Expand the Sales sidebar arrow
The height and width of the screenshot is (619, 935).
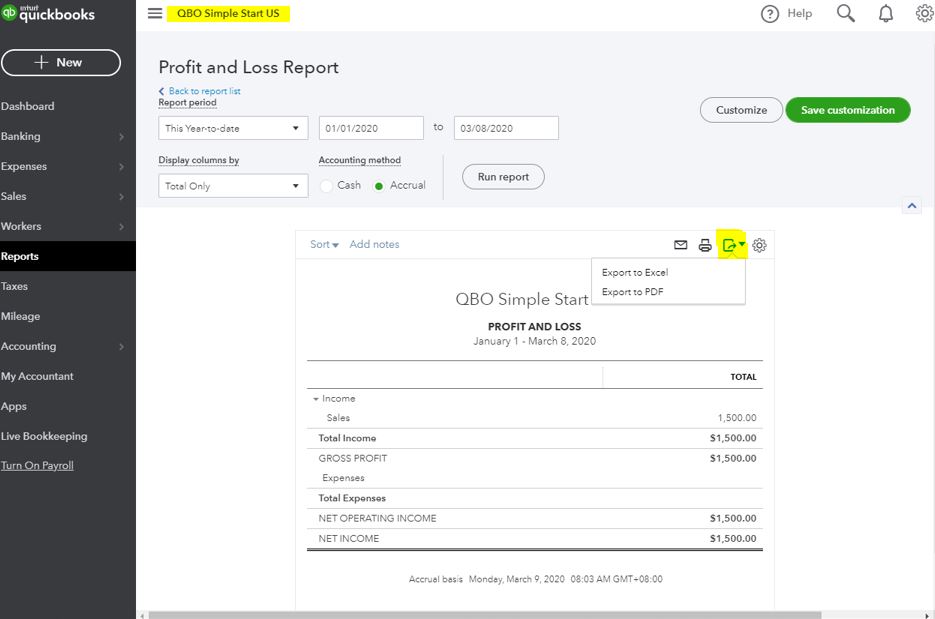pyautogui.click(x=122, y=197)
